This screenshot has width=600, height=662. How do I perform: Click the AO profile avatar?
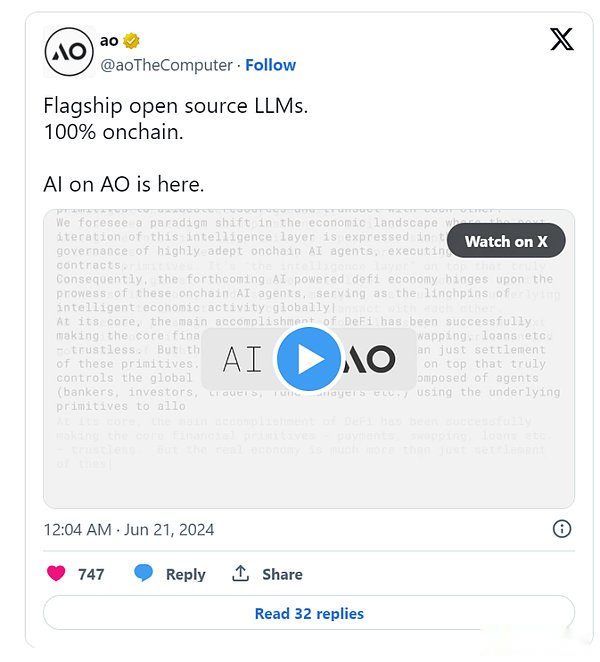(x=69, y=52)
